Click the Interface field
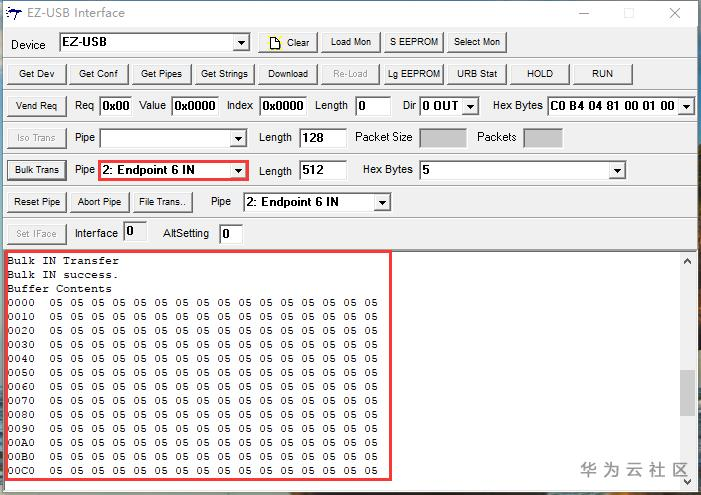Image resolution: width=701 pixels, height=495 pixels. [135, 232]
